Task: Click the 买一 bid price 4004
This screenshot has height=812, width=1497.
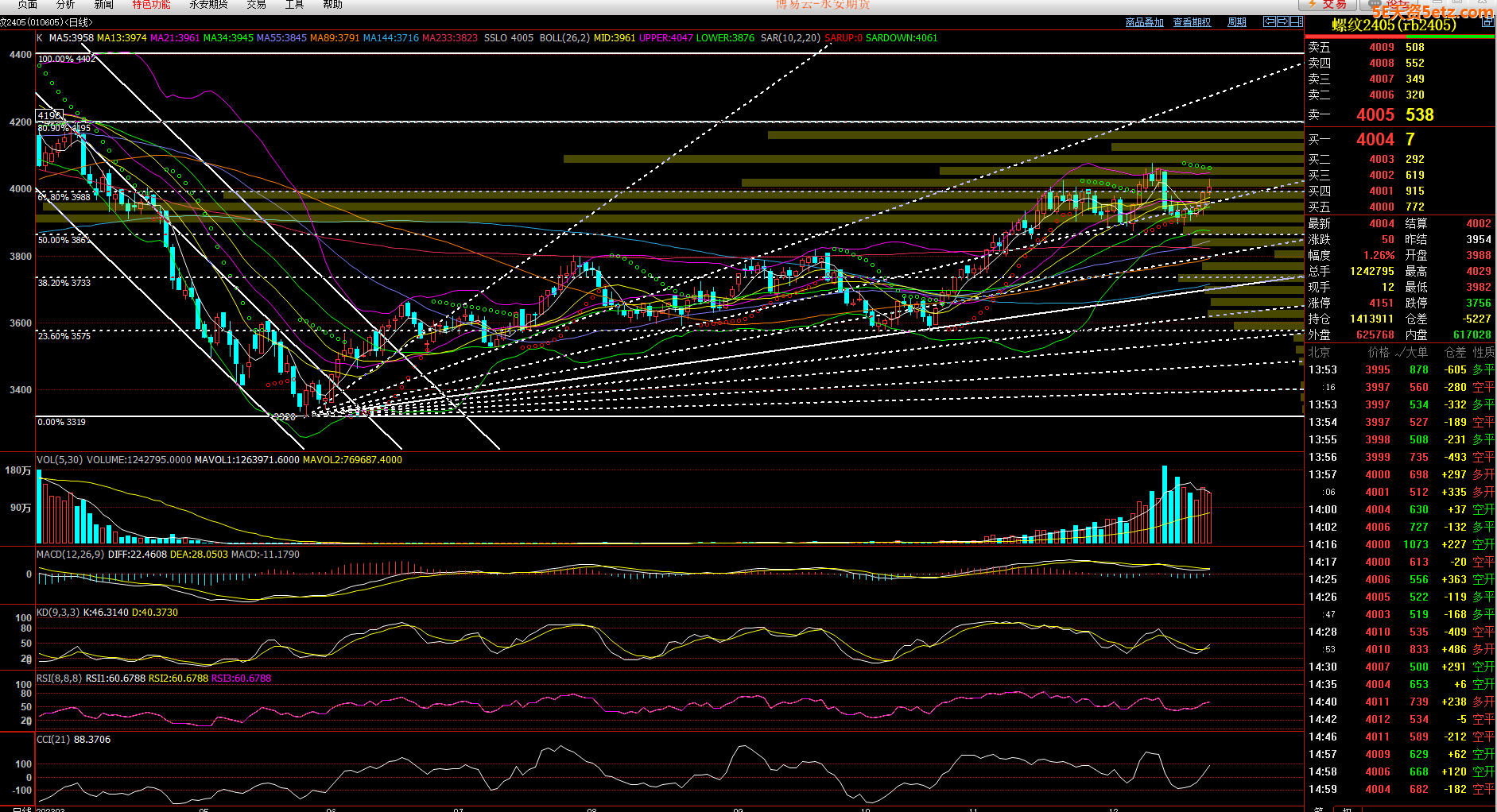Action: coord(1375,140)
